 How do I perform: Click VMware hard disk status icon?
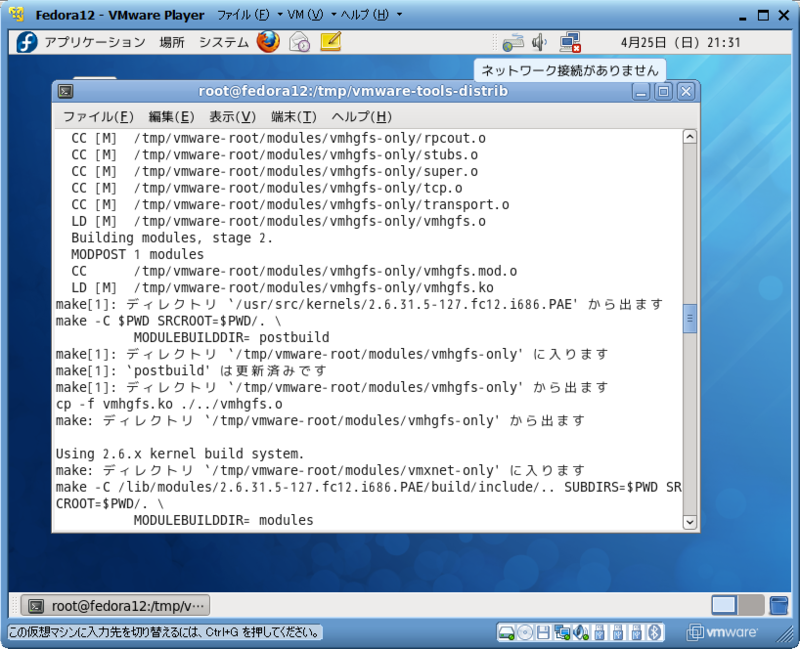(506, 633)
